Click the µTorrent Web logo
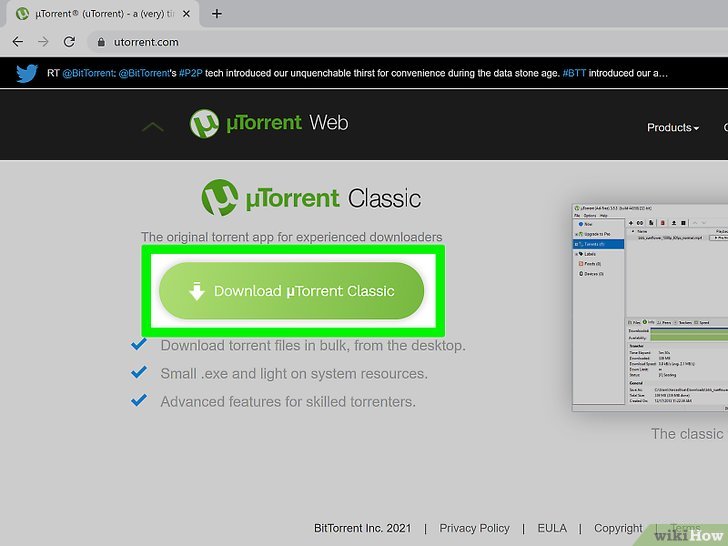728x546 pixels. click(x=269, y=124)
